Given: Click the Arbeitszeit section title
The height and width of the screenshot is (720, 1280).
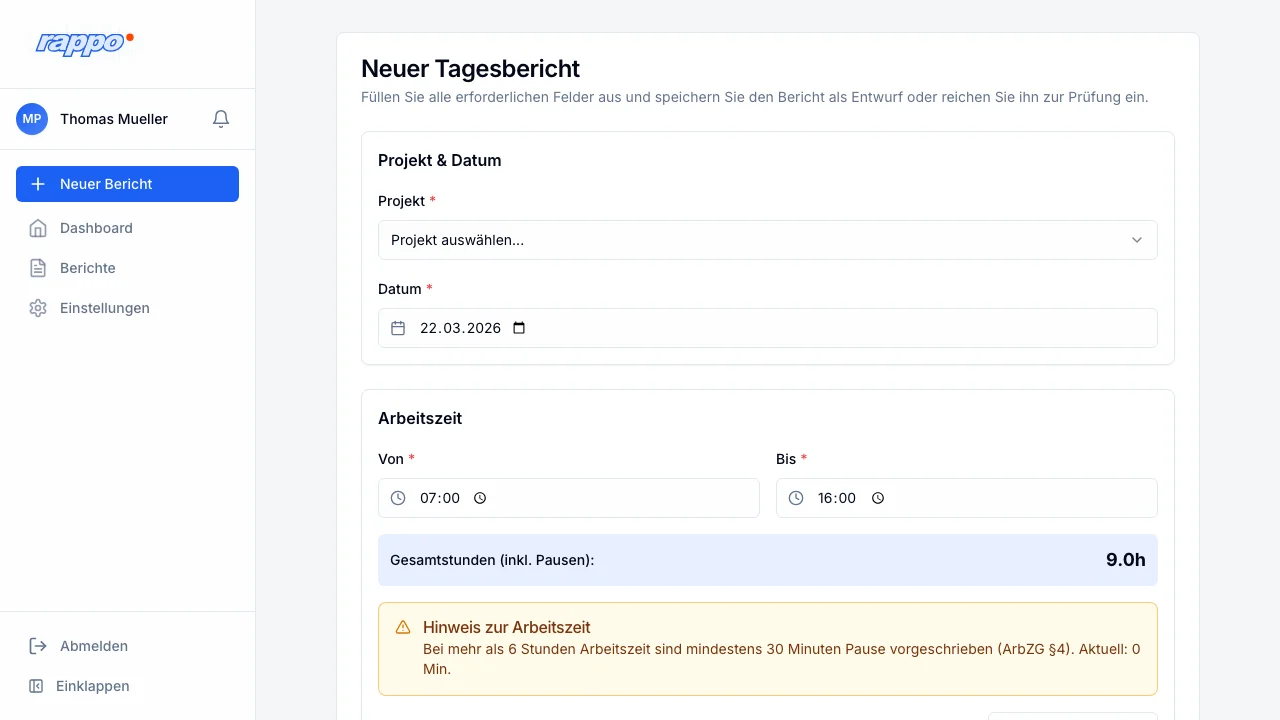Looking at the screenshot, I should click(x=420, y=418).
